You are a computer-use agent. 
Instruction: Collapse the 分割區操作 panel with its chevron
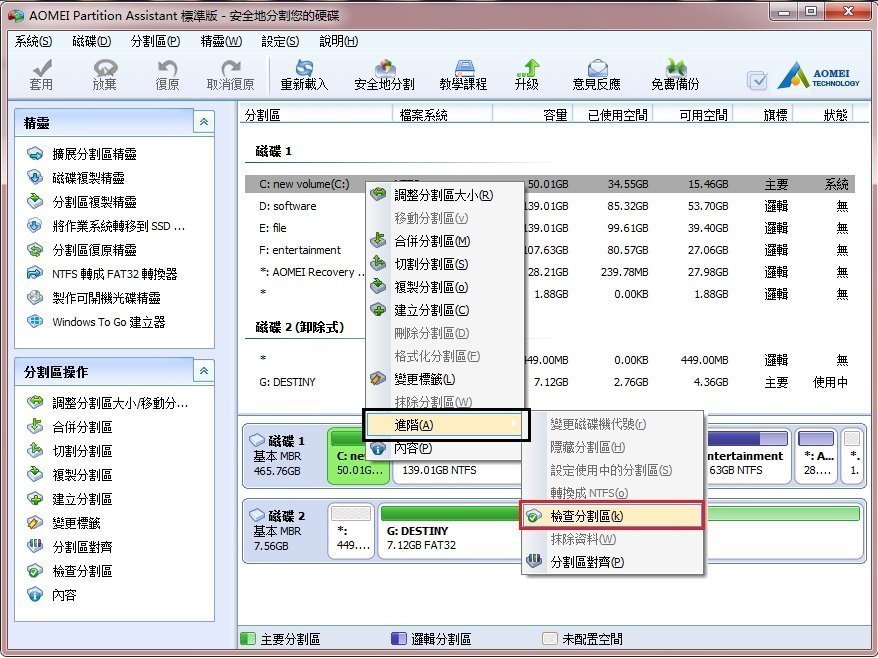(x=204, y=371)
